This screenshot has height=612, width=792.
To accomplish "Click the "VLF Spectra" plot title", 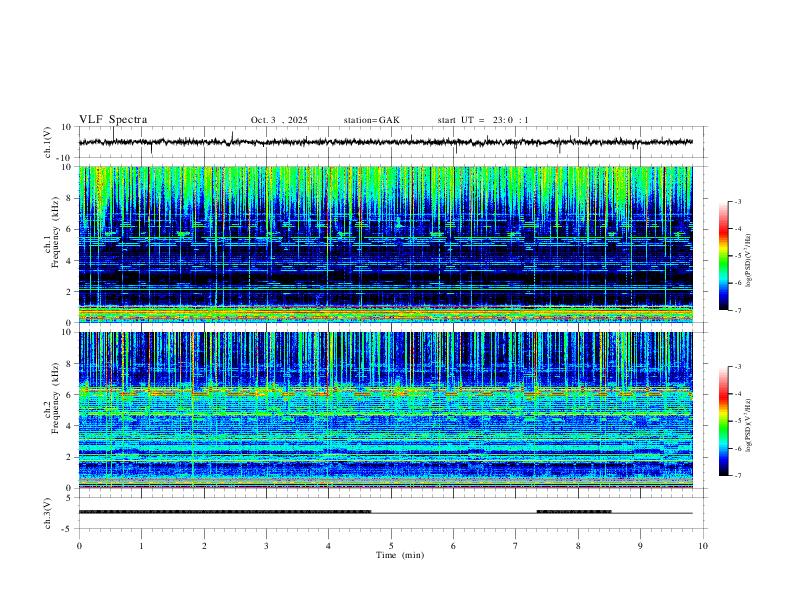I will click(x=113, y=120).
